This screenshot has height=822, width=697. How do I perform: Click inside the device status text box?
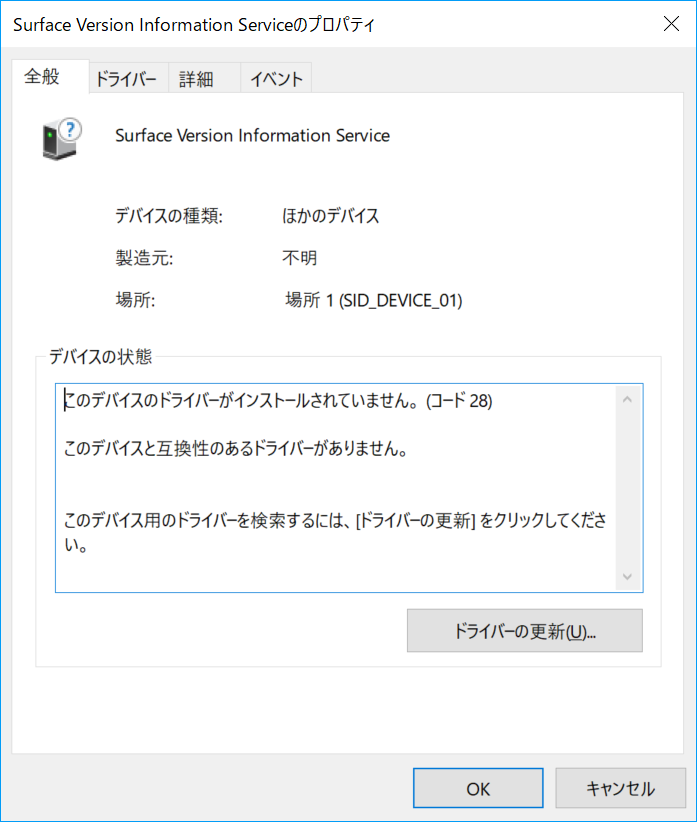point(349,488)
